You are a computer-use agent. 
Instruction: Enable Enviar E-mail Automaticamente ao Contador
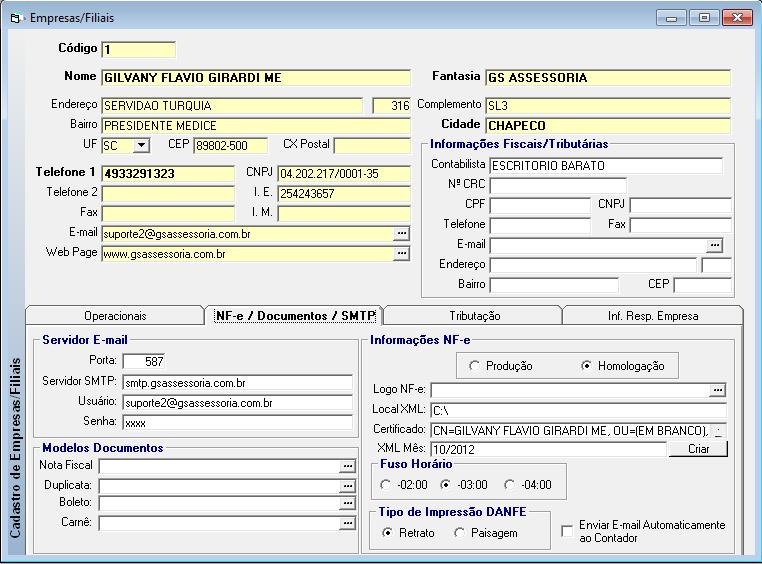568,531
